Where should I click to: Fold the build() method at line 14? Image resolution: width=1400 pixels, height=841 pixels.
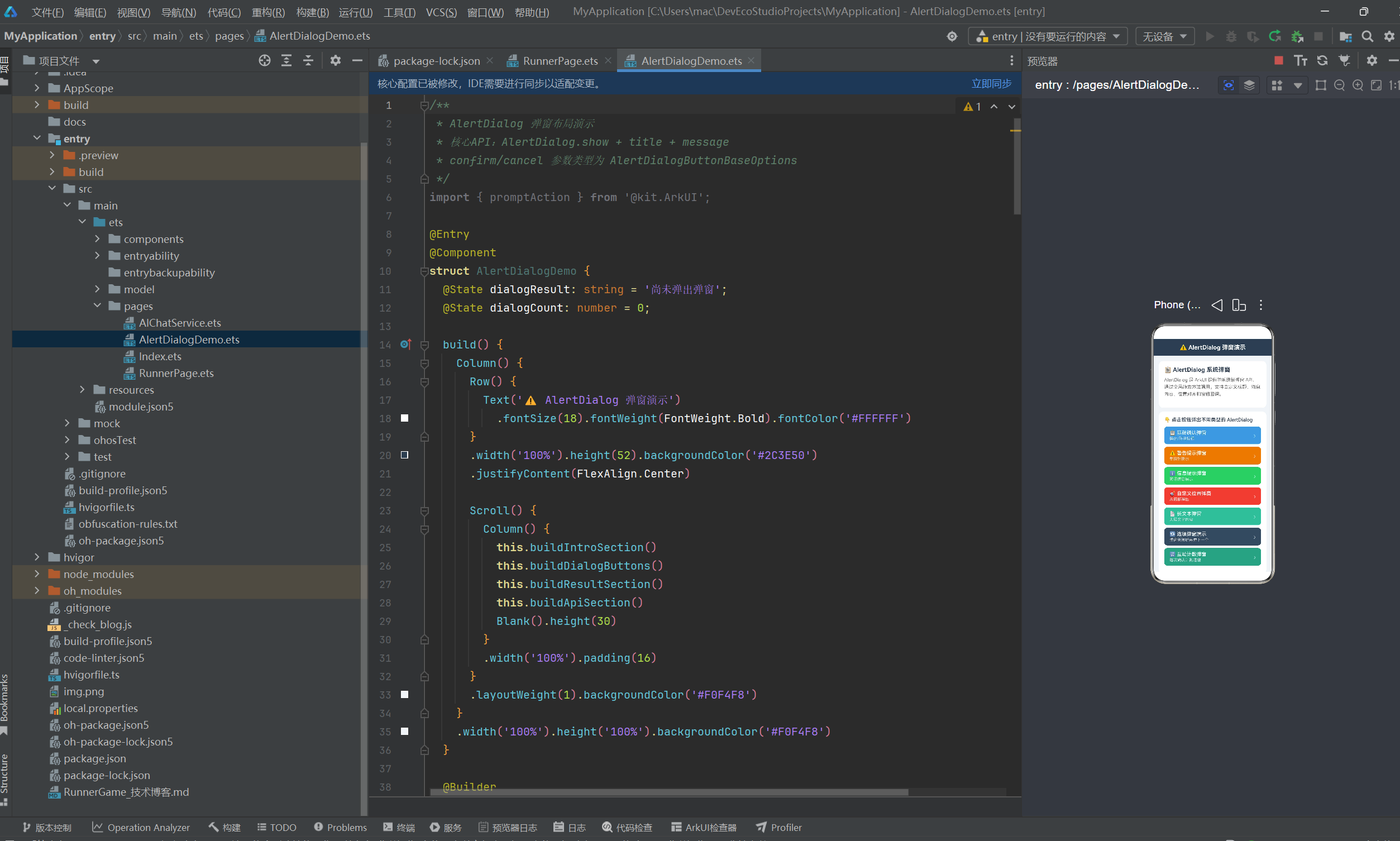[x=424, y=345]
